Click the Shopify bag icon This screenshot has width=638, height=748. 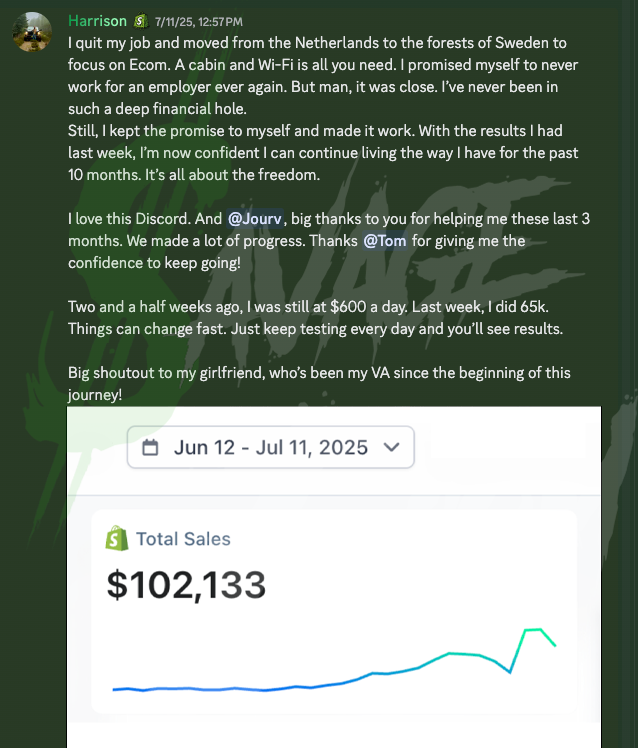117,539
